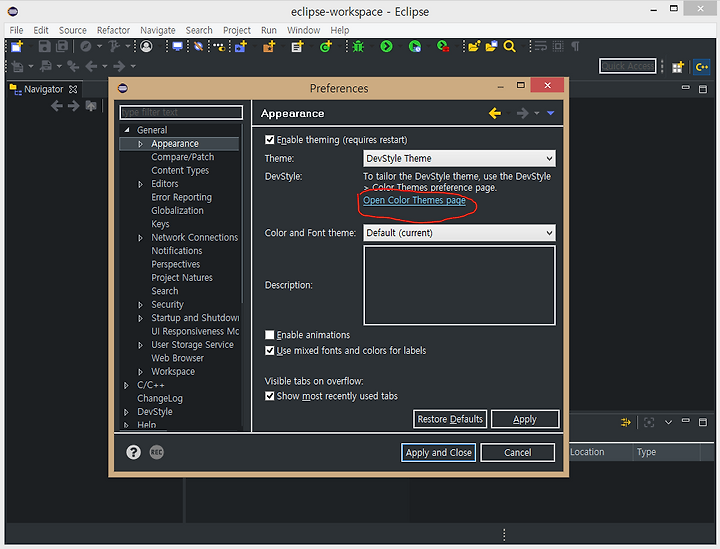Click the green C new class icon
720x549 pixels.
[x=326, y=46]
